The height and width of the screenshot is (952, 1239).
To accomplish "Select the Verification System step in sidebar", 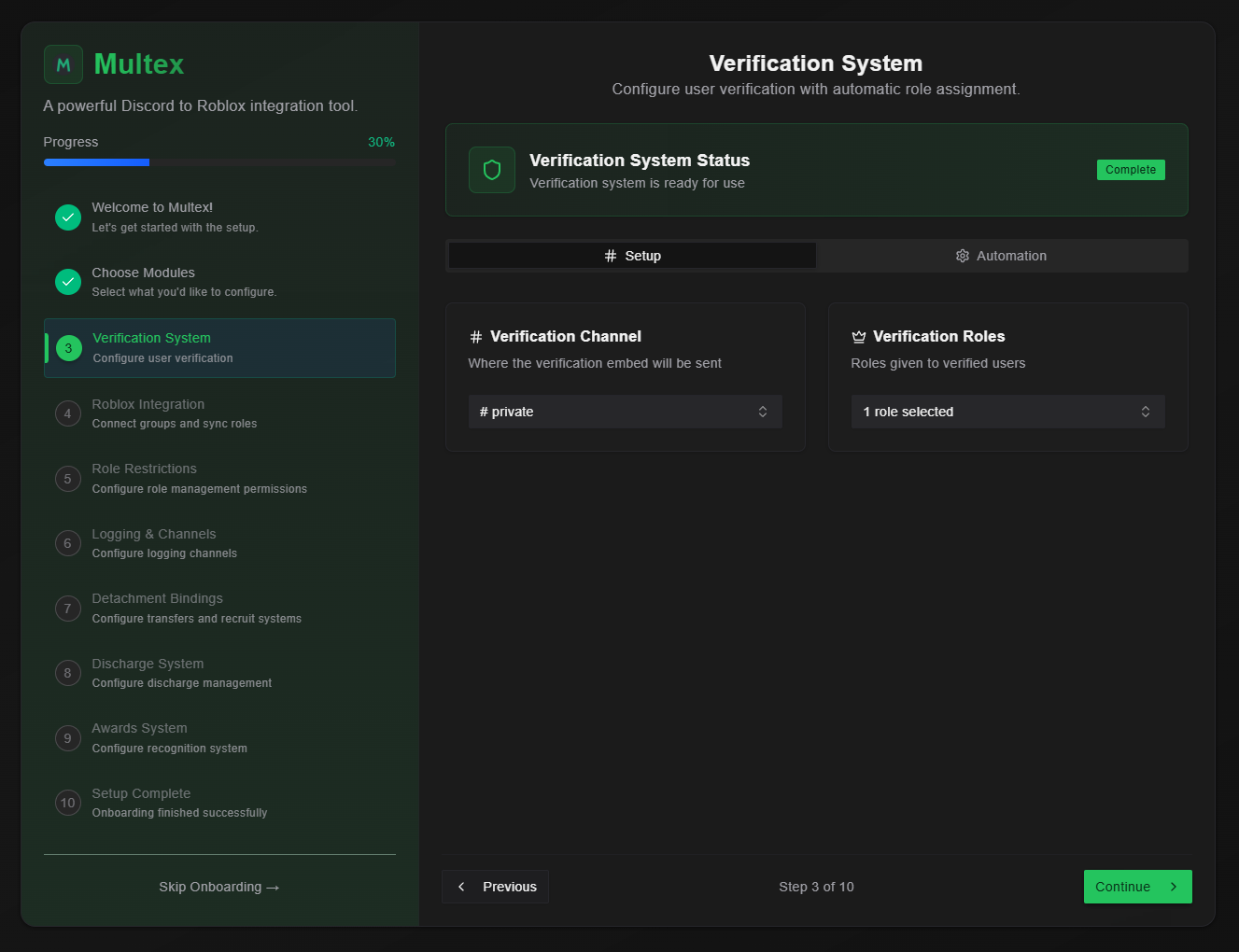I will [x=220, y=348].
